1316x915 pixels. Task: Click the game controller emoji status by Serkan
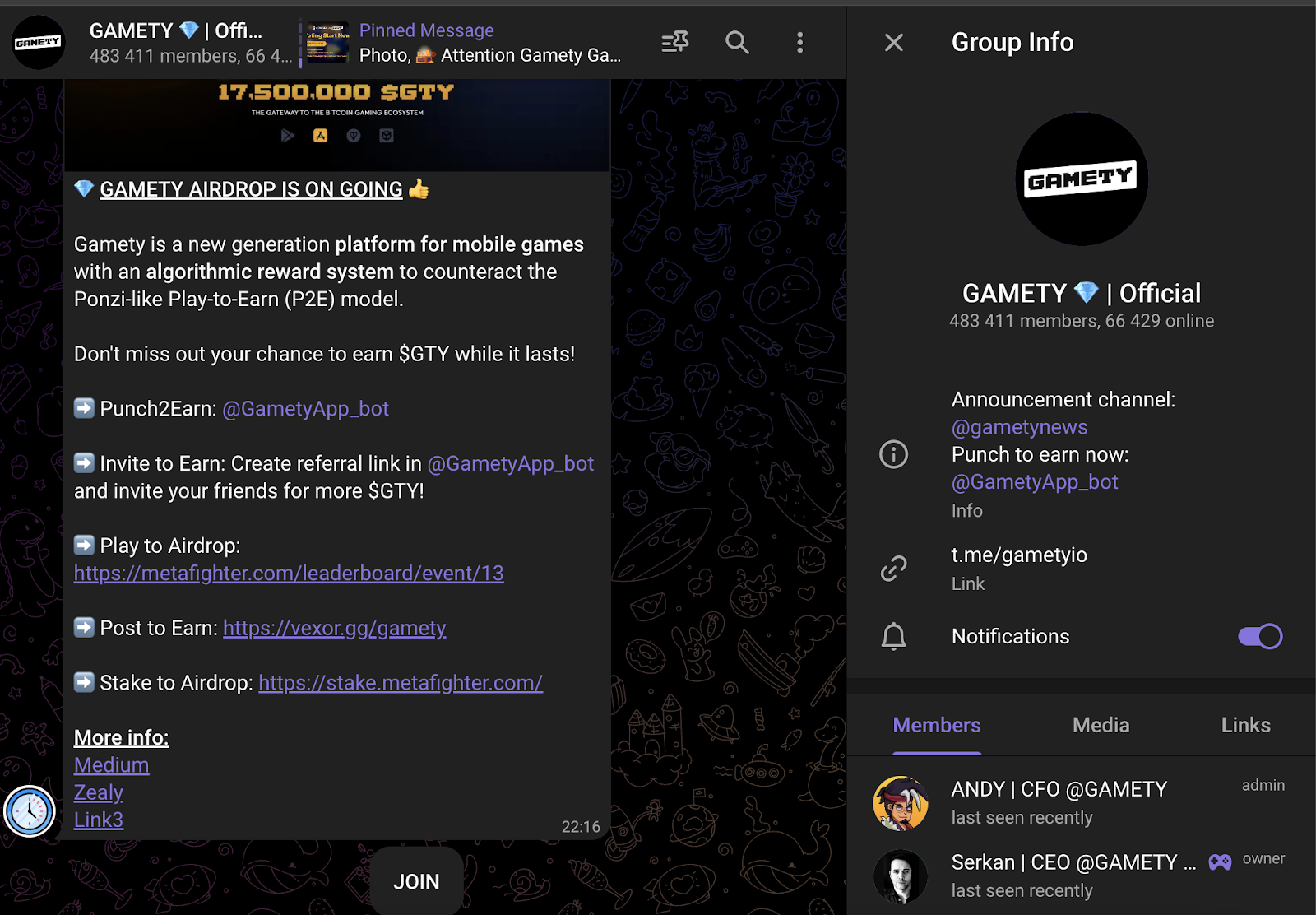coord(1220,862)
